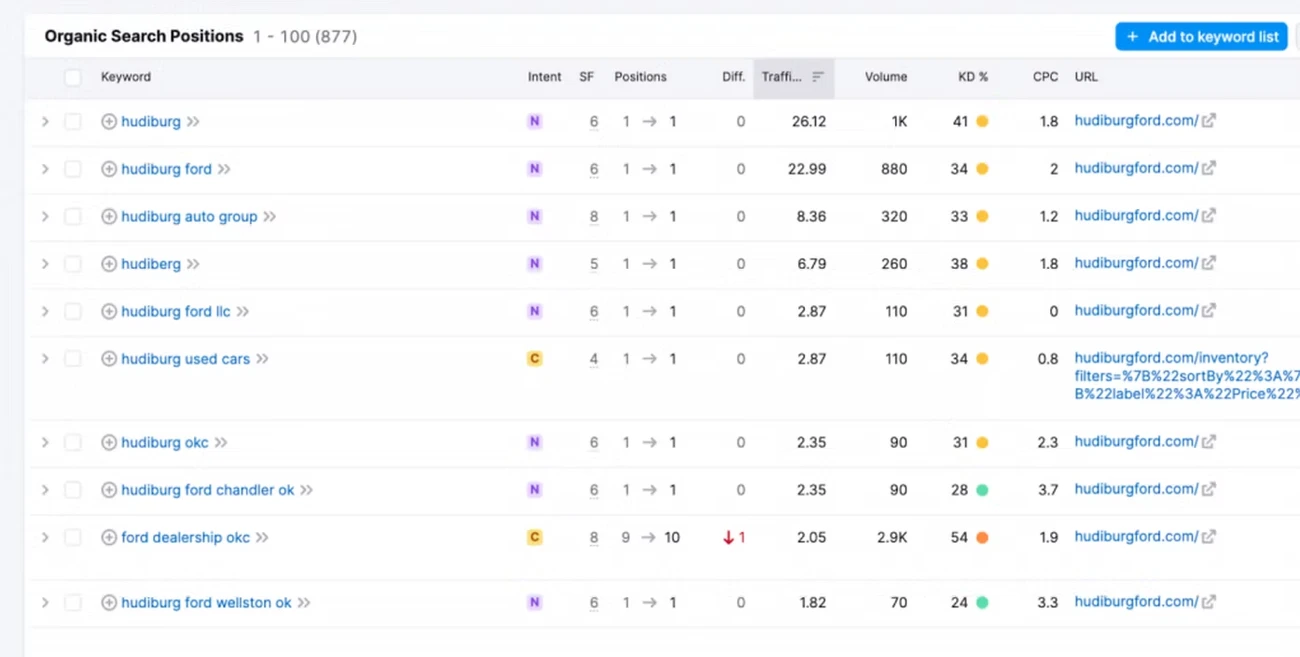This screenshot has height=657, width=1300.
Task: Expand the hudiburg auto group row chevron
Action: click(45, 216)
